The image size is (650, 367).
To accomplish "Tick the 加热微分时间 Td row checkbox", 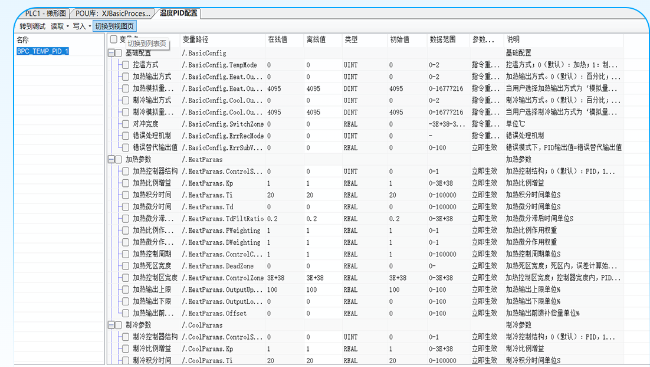I will point(126,207).
